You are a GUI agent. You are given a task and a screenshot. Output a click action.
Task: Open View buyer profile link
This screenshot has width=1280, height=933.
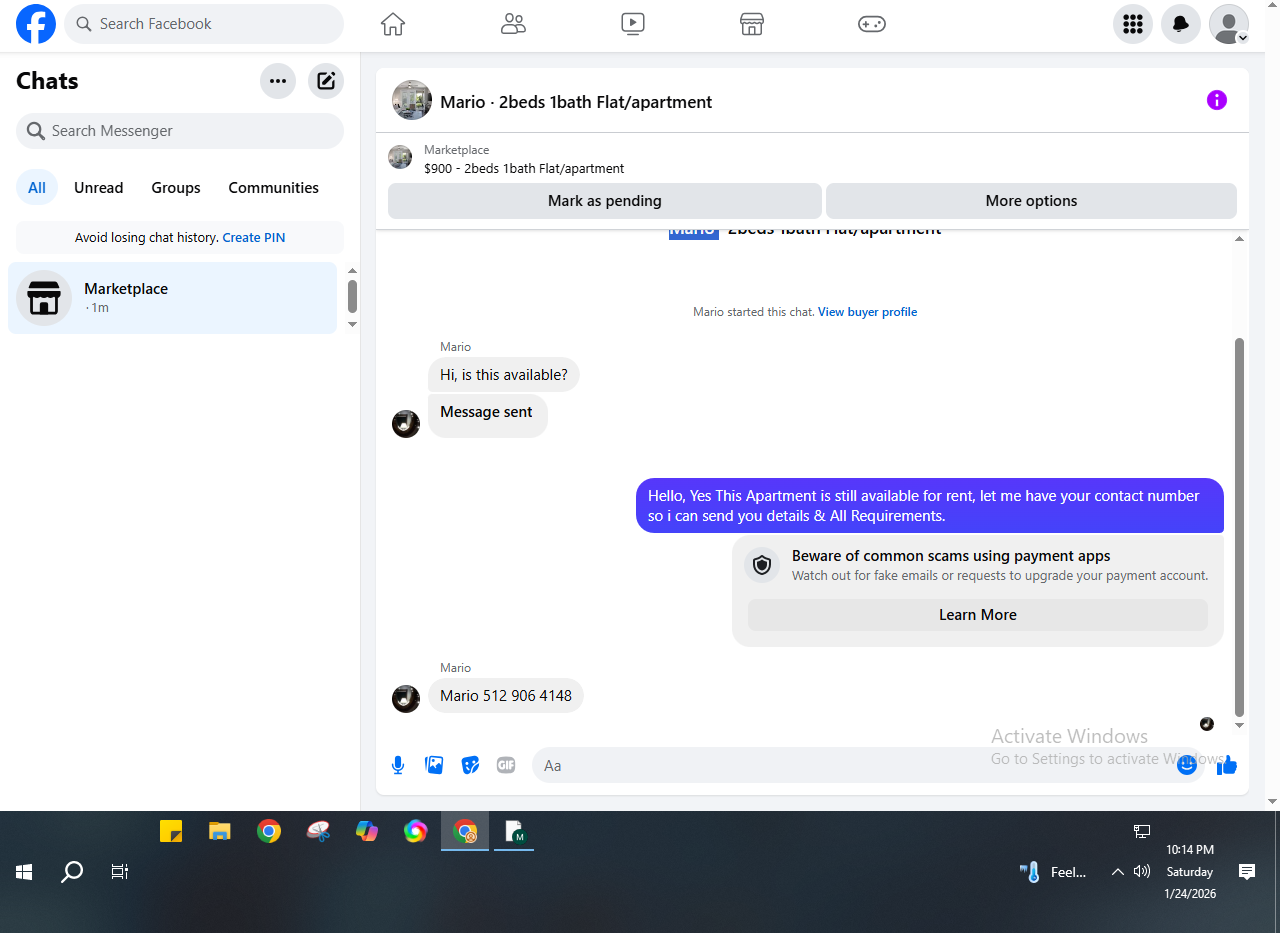click(x=867, y=312)
